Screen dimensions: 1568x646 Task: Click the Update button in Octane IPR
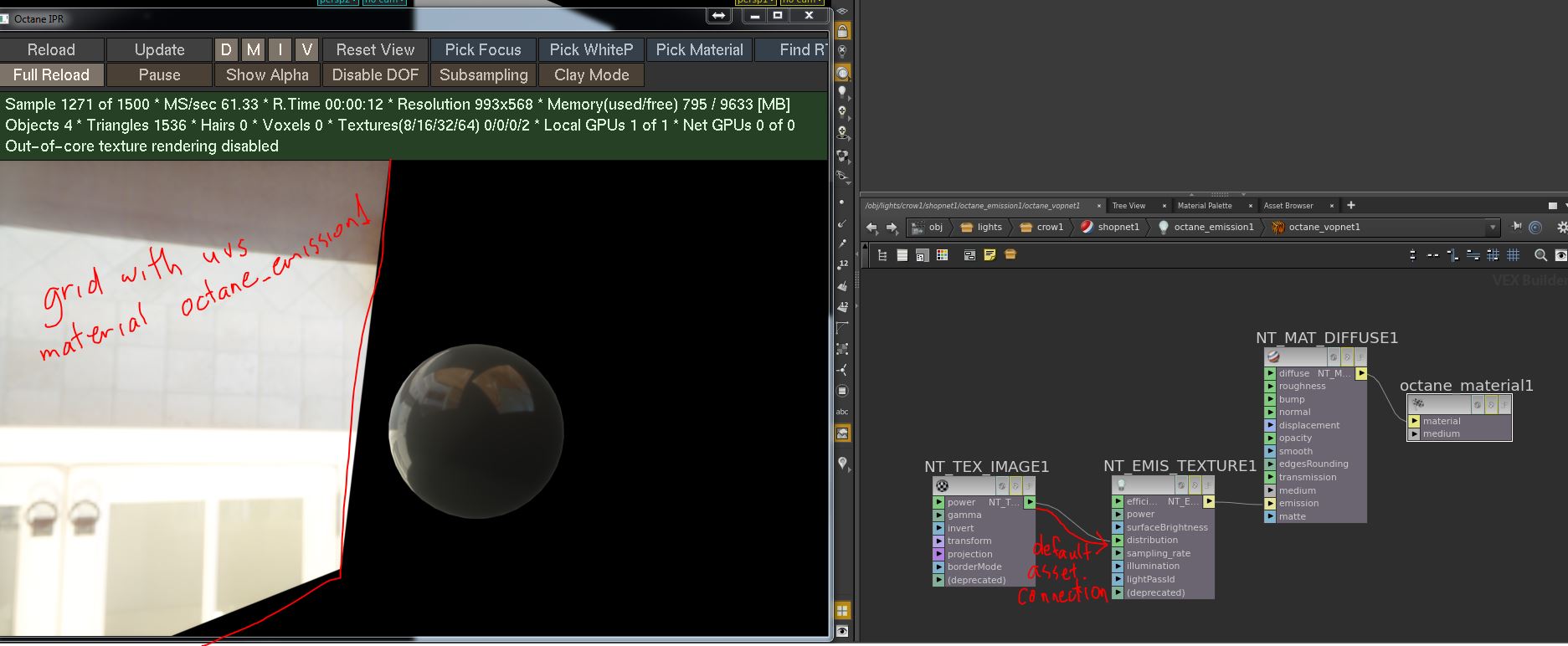coord(159,50)
